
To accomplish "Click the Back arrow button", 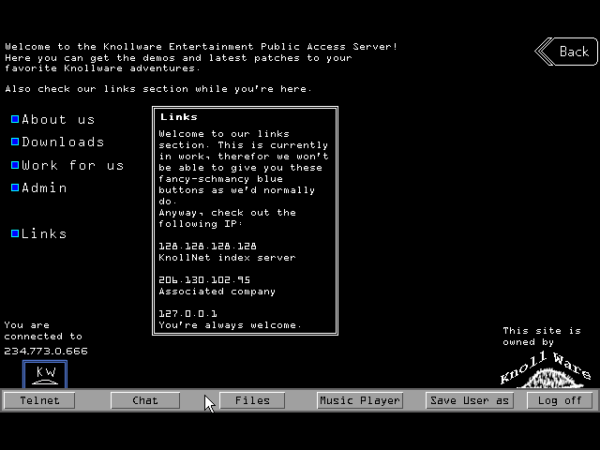I will click(x=565, y=52).
